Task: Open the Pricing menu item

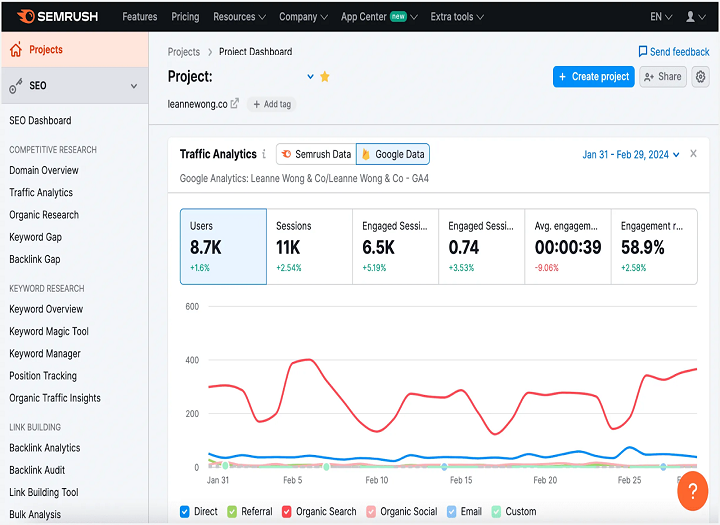Action: pos(185,17)
